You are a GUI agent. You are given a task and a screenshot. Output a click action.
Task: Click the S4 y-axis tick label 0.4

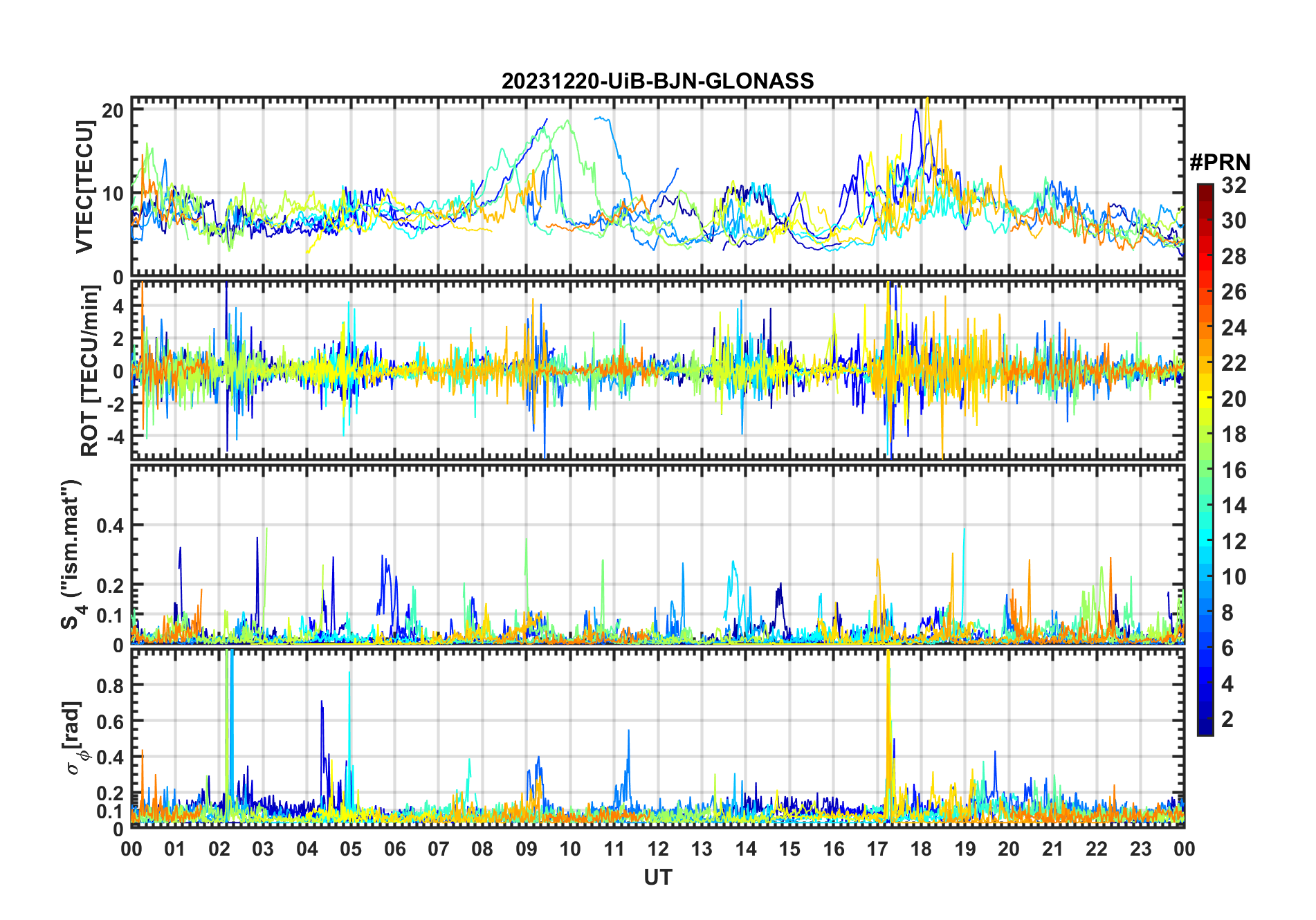111,526
